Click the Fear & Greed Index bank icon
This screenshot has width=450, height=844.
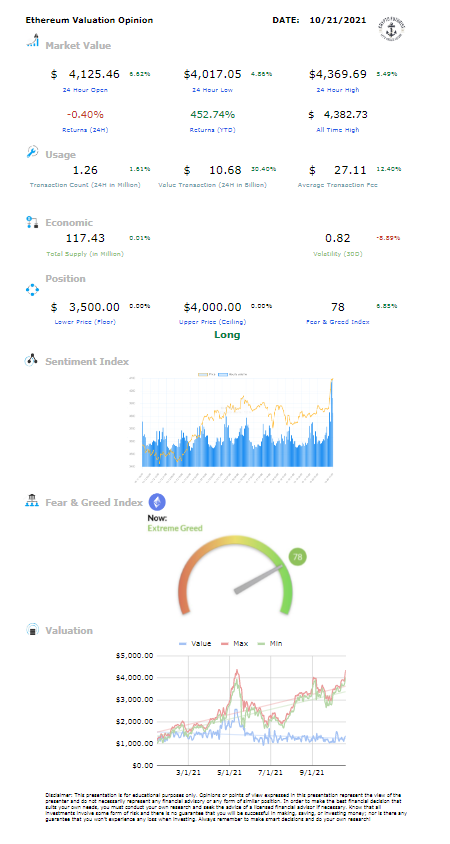pos(32,501)
